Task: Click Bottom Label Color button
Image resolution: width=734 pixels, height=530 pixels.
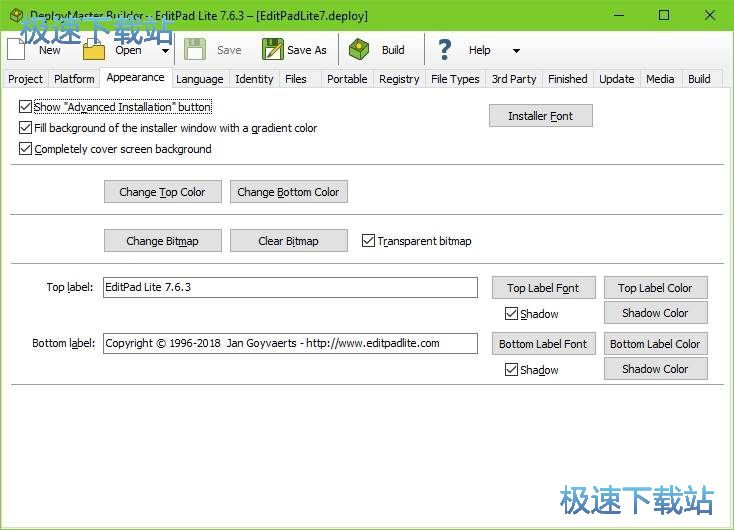Action: [655, 344]
